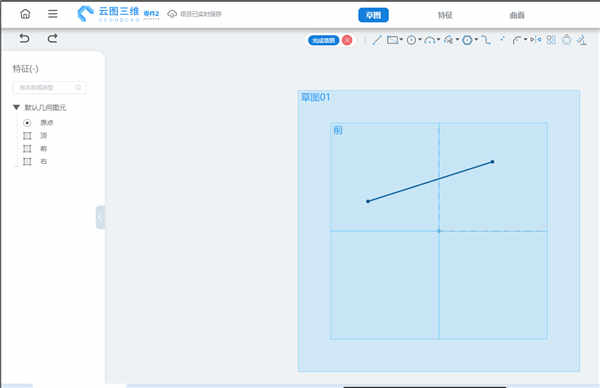Click the blue finish-sketch button
This screenshot has height=388, width=600.
click(x=323, y=40)
